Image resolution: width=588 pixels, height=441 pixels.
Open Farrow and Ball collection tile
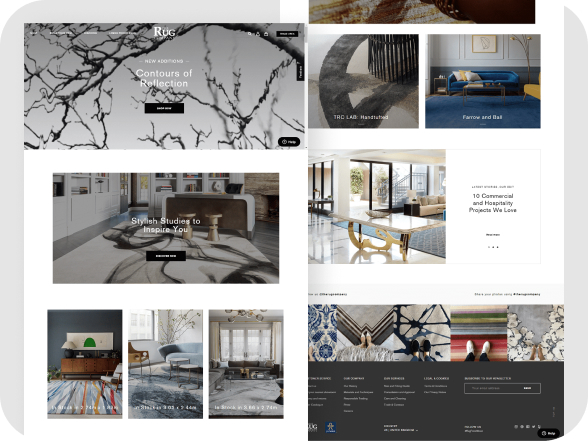[483, 81]
